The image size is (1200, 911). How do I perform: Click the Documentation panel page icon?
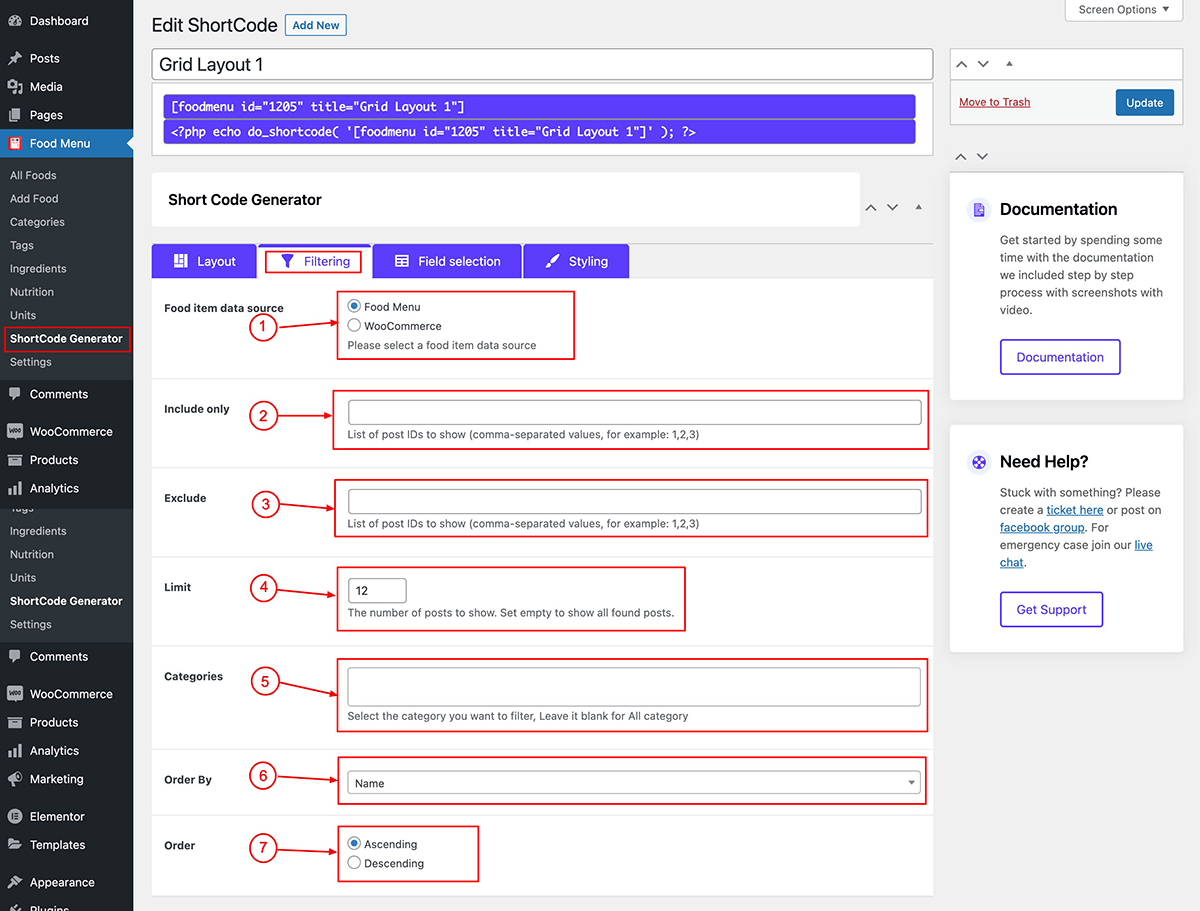point(979,210)
